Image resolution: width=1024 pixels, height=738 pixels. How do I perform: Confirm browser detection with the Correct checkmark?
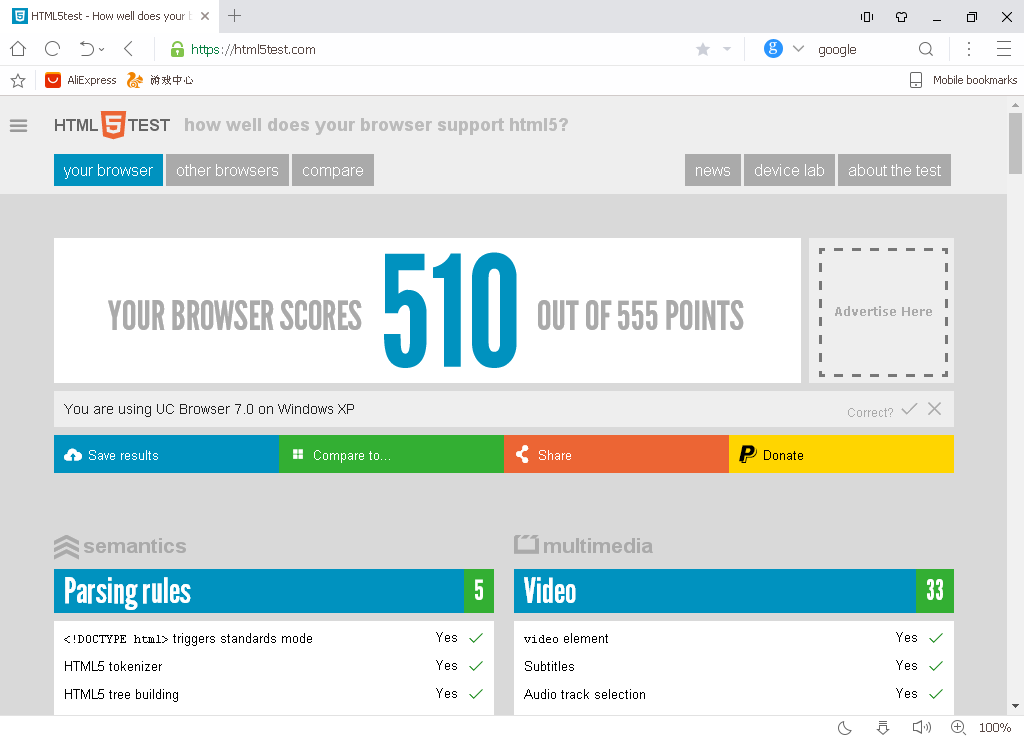click(909, 409)
